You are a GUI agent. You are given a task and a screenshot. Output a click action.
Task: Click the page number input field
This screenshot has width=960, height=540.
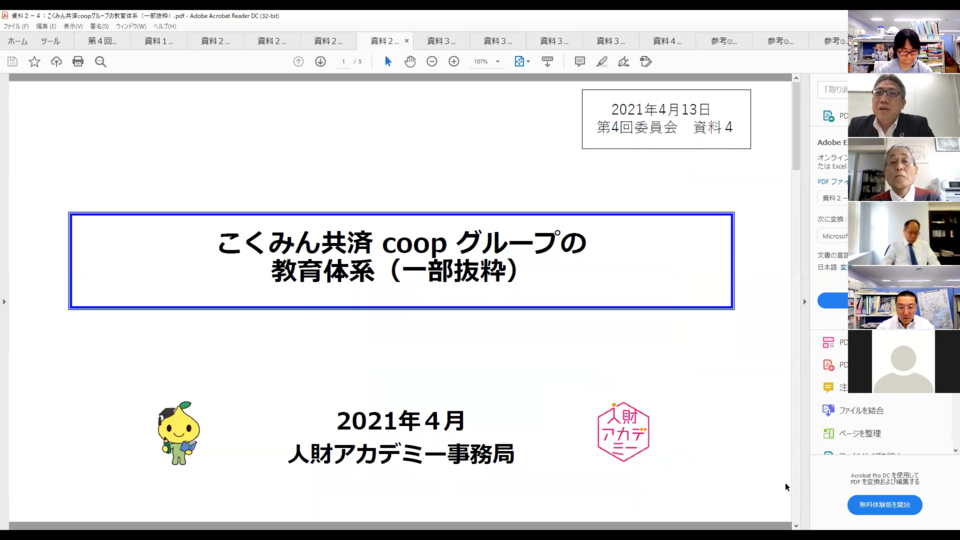click(343, 62)
